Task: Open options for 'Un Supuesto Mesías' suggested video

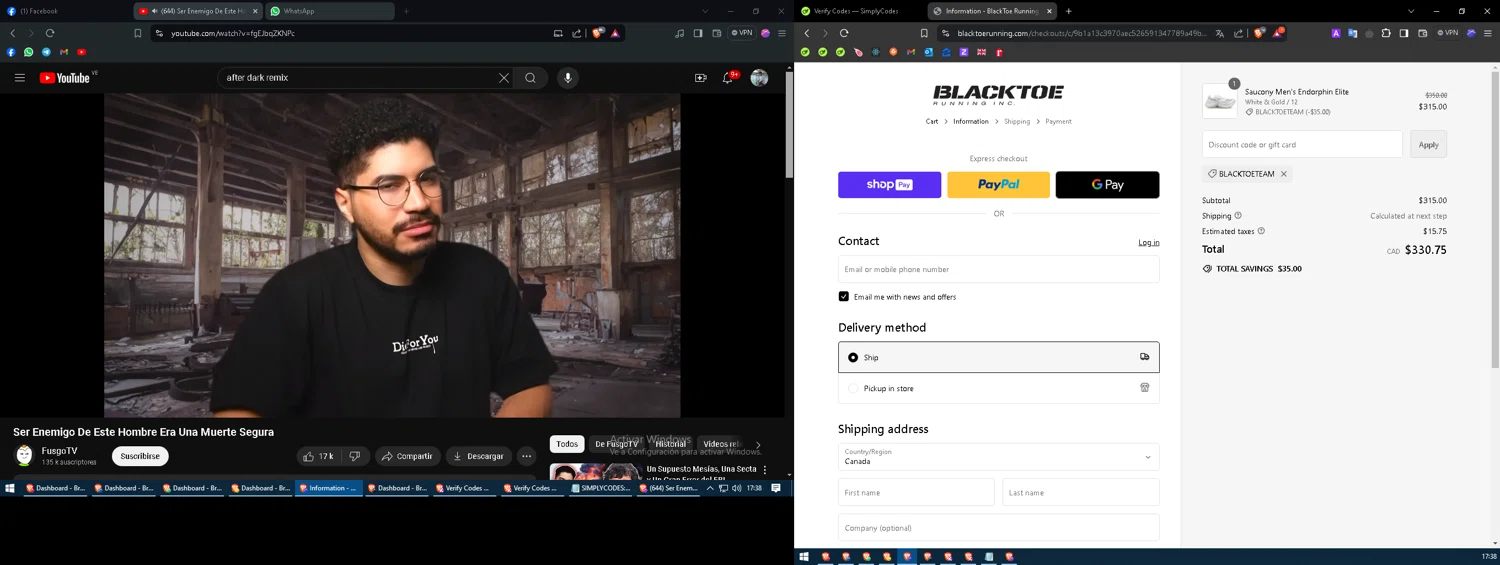Action: (x=765, y=469)
